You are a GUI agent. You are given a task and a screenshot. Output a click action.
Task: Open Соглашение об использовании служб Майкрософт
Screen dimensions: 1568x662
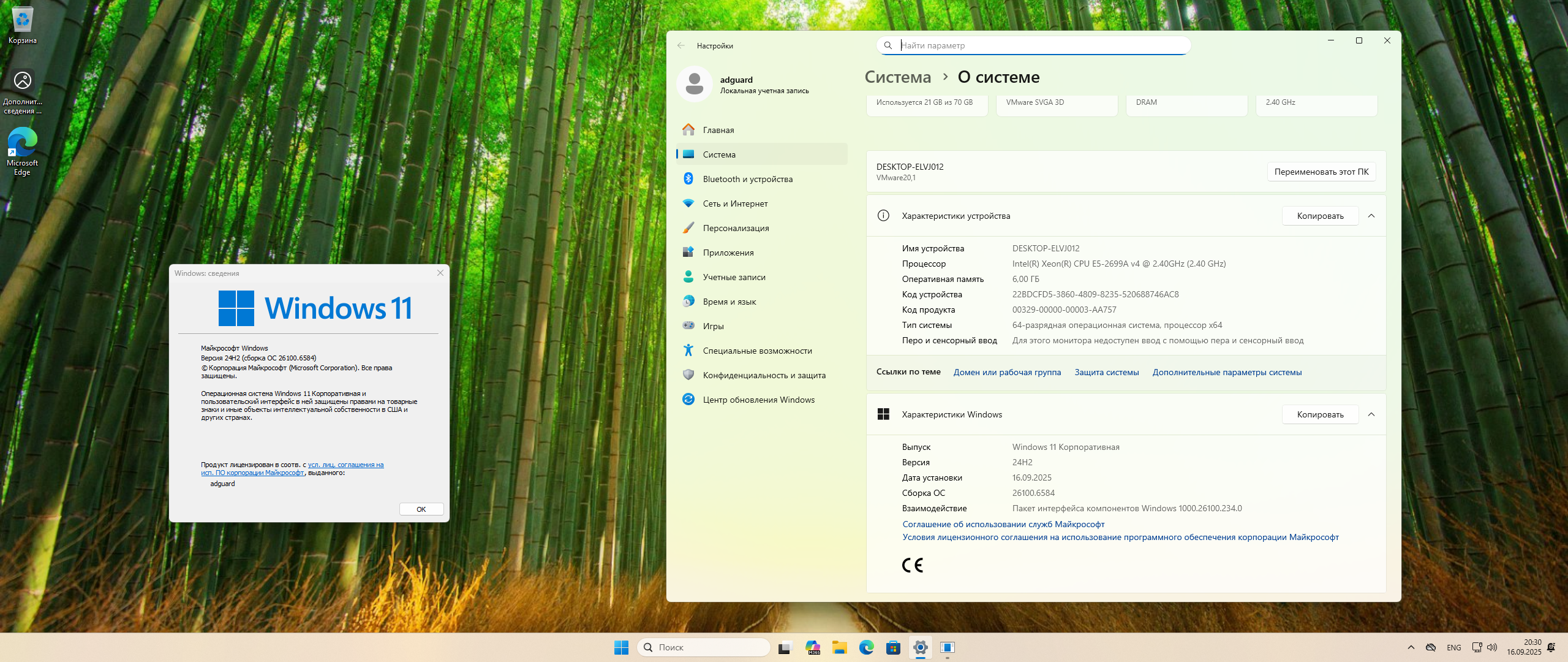(x=1003, y=524)
